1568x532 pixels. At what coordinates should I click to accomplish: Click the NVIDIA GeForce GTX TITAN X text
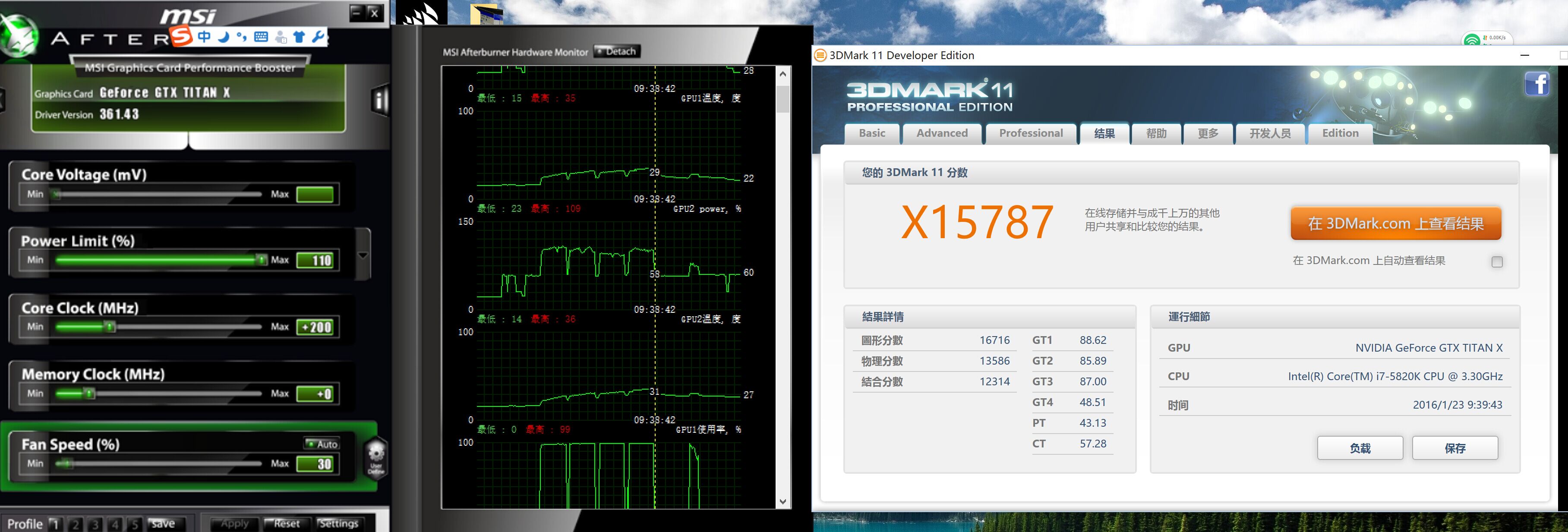[x=1429, y=348]
